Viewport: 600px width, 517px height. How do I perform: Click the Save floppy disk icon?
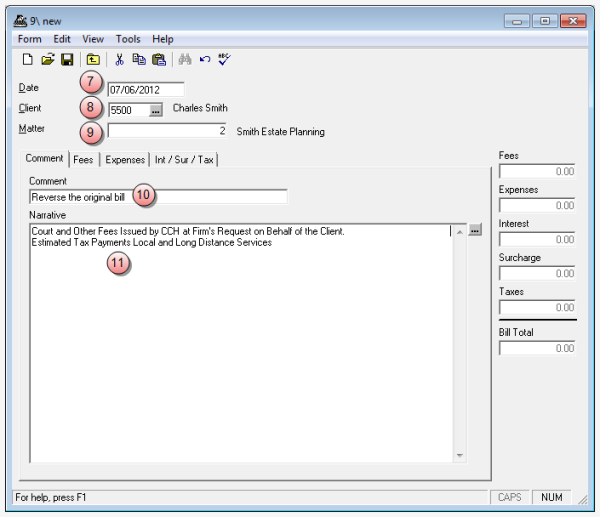[67, 60]
